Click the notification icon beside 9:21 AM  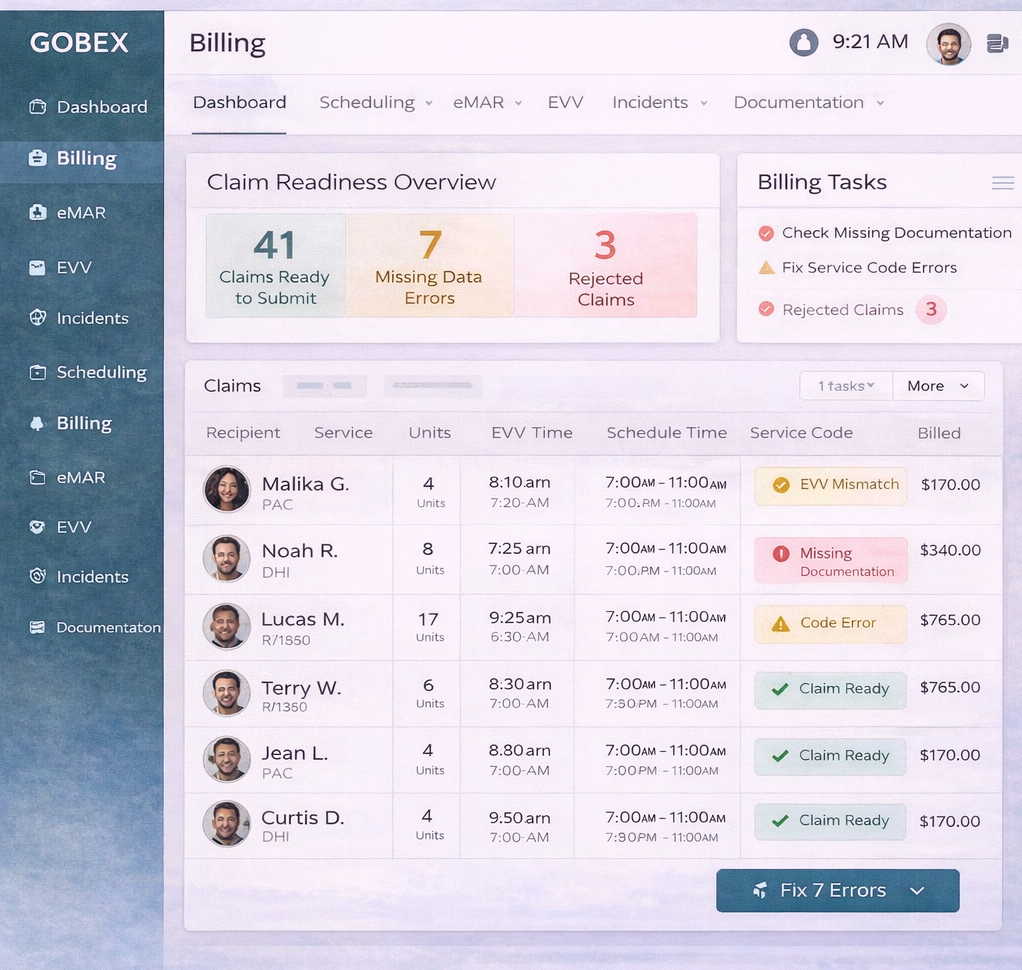coord(803,42)
